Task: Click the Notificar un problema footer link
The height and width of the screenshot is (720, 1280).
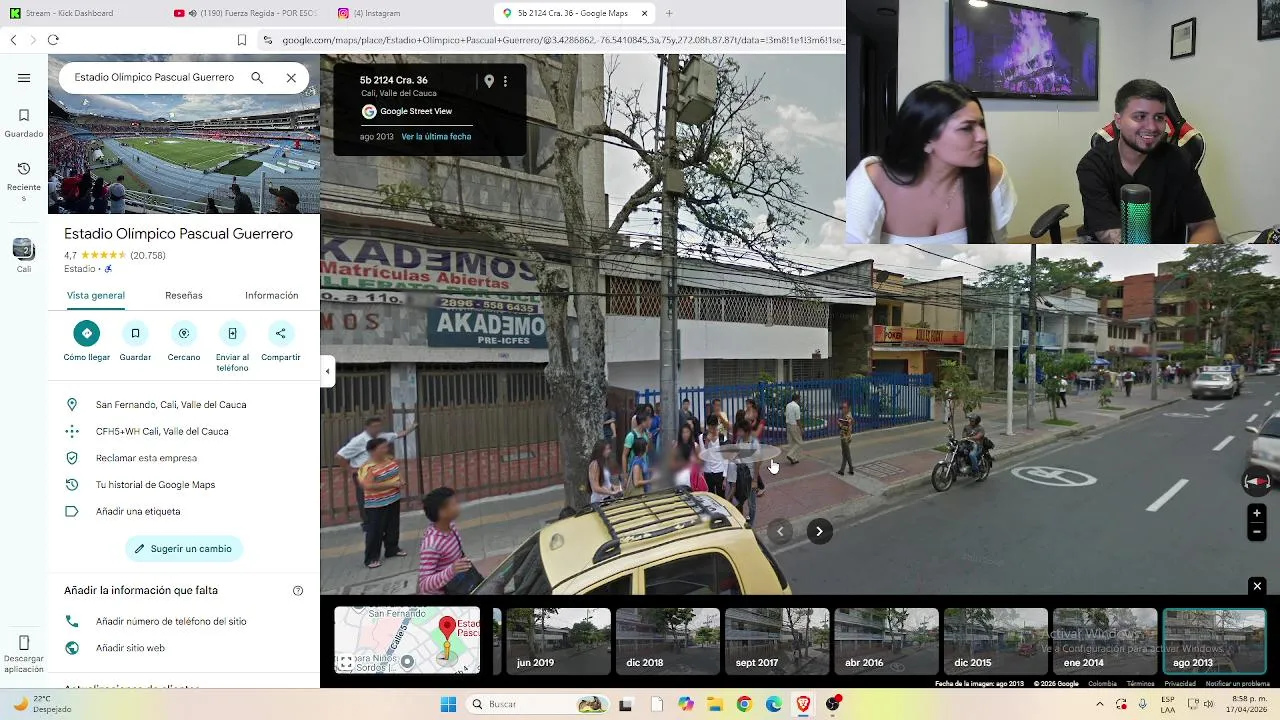Action: (x=1237, y=684)
